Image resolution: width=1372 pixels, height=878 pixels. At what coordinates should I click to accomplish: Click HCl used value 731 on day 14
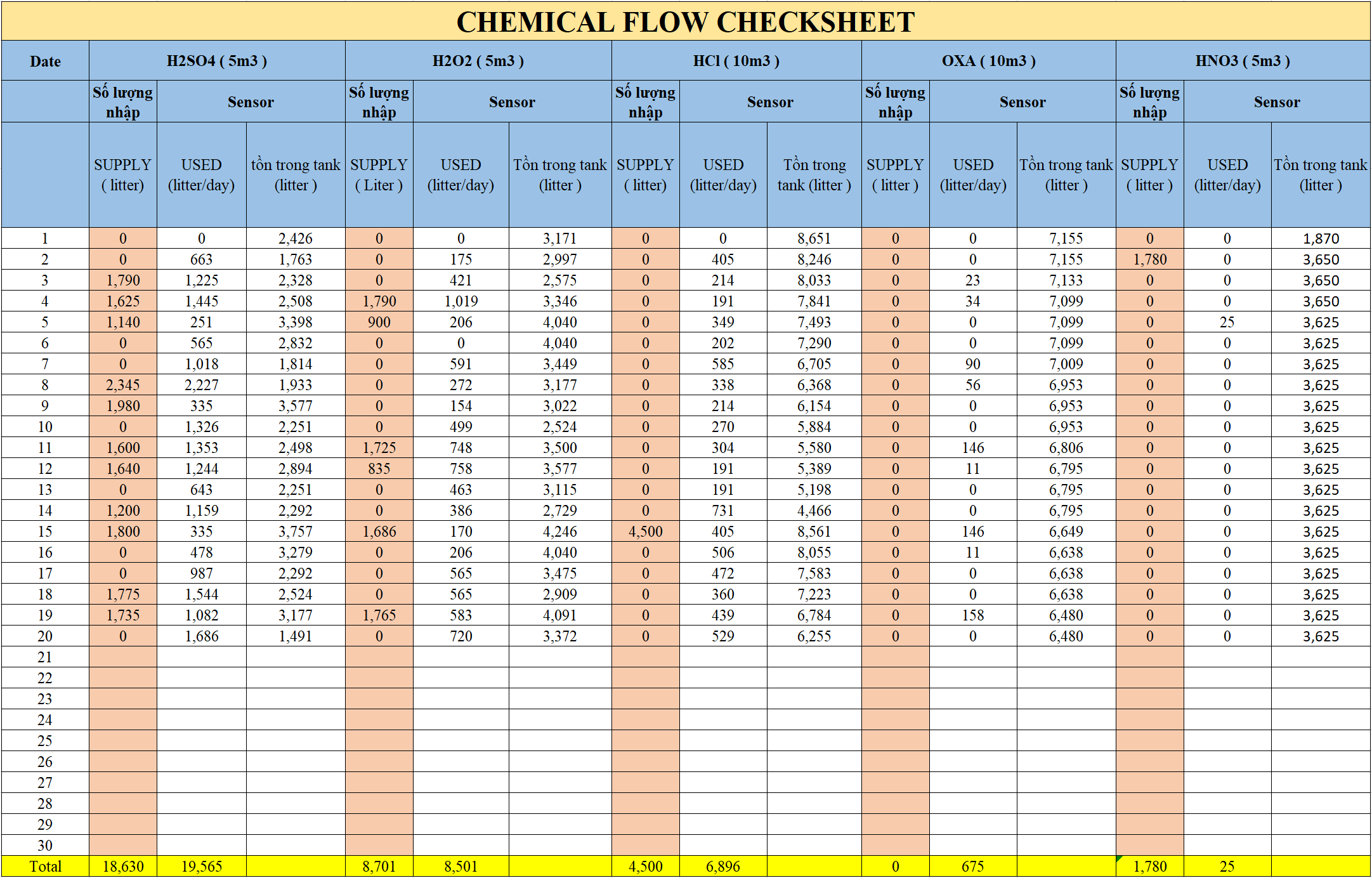pos(723,511)
